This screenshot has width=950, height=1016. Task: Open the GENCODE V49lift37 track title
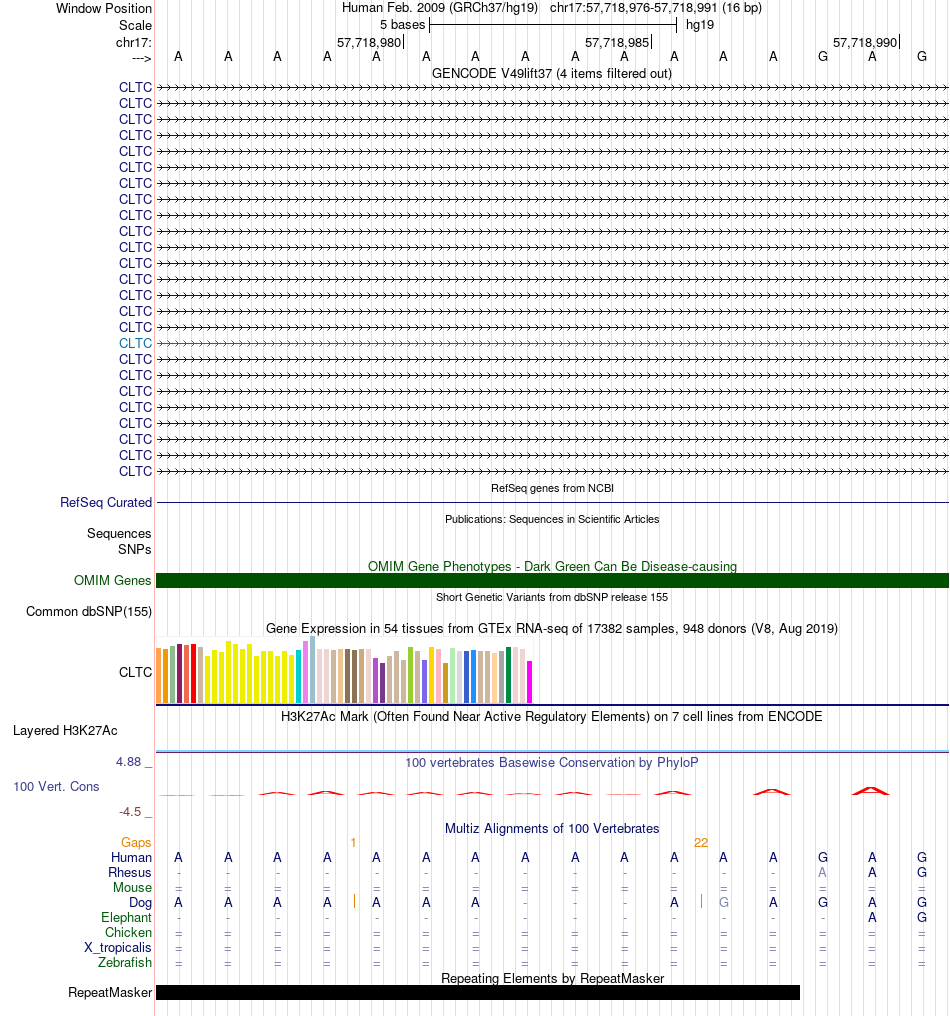pos(551,73)
